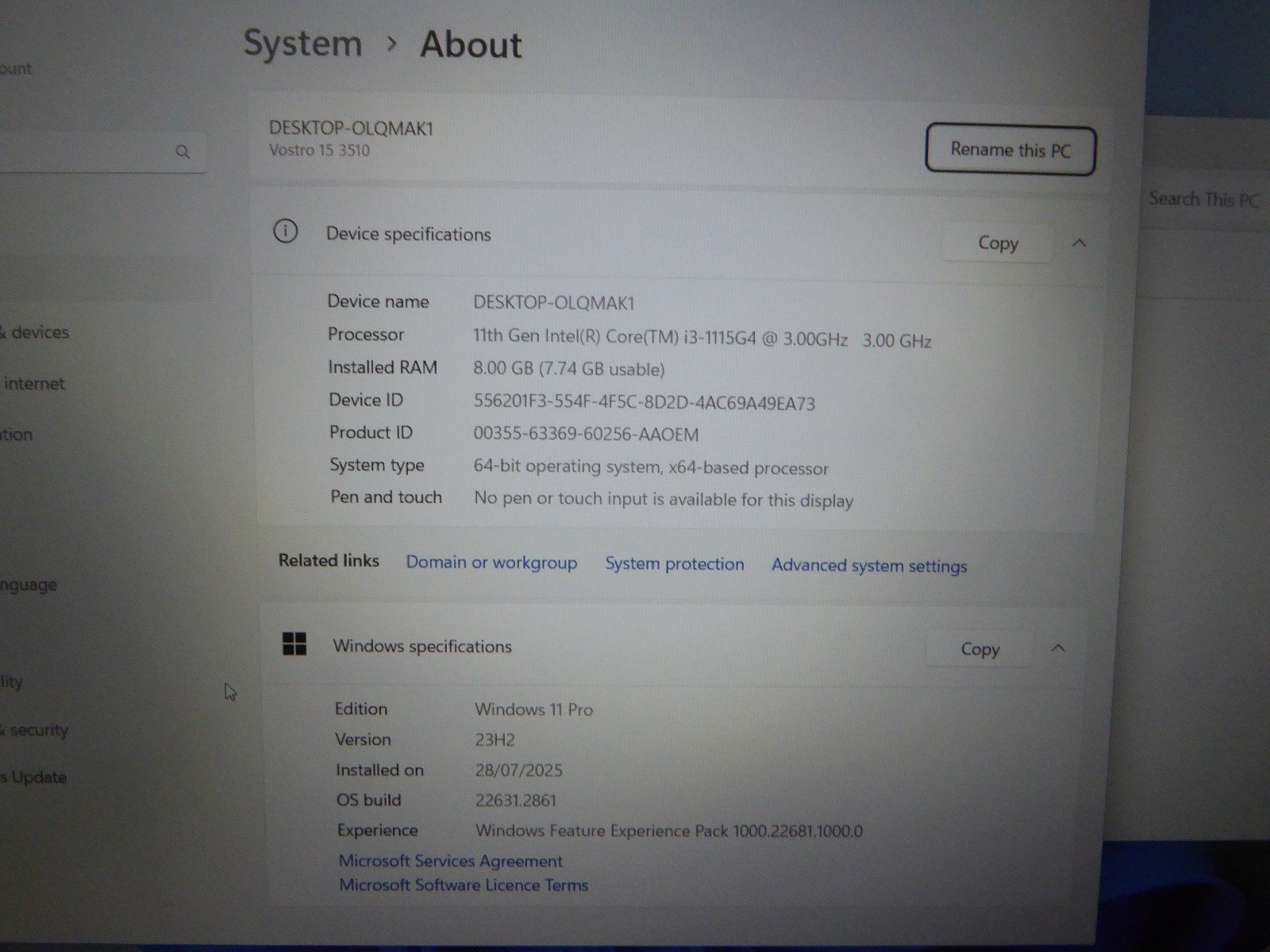The image size is (1270, 952).
Task: Select the Edition value Windows 11 Pro
Action: coord(533,710)
